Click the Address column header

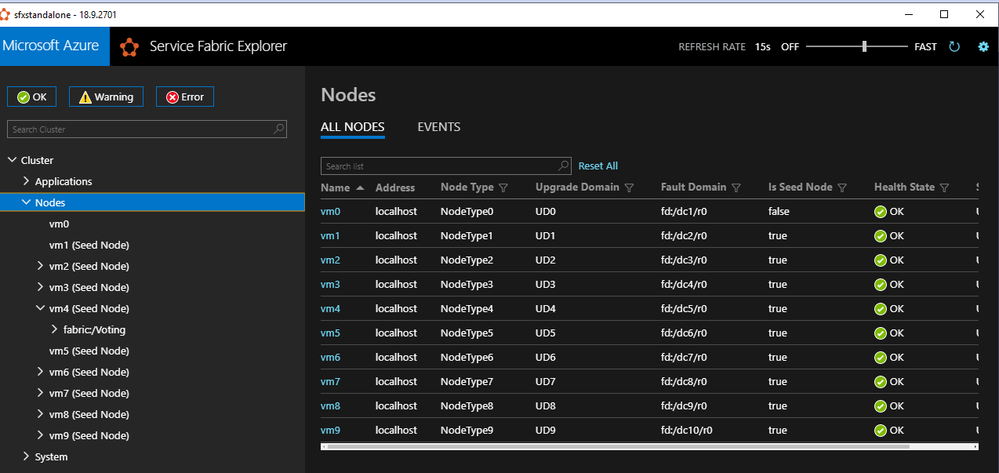(x=395, y=187)
